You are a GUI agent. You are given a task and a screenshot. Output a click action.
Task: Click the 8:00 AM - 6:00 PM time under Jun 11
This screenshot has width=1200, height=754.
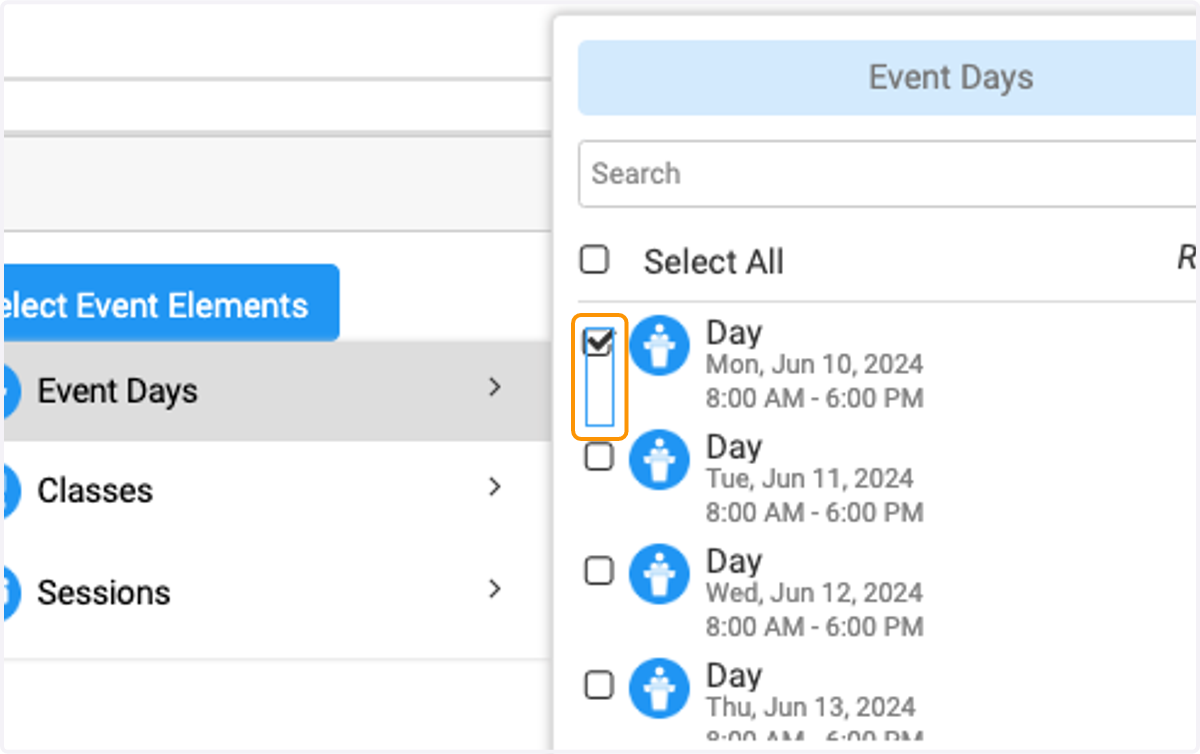point(814,513)
